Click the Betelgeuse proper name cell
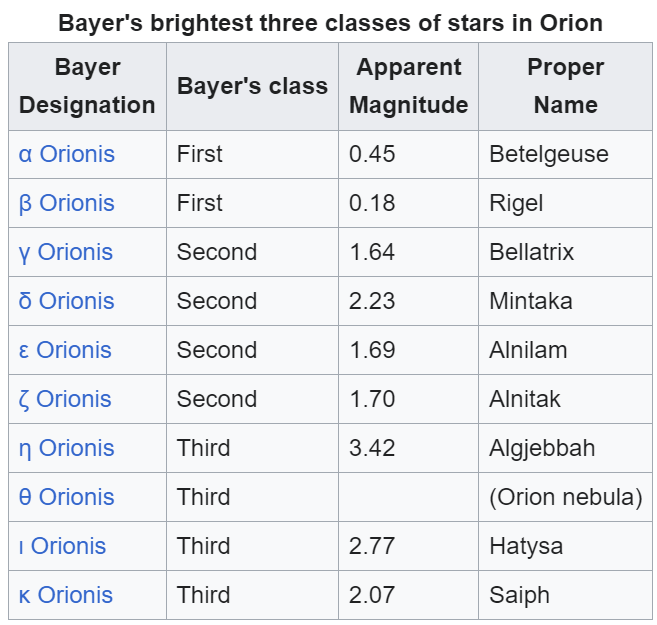The width and height of the screenshot is (657, 625). [x=566, y=155]
